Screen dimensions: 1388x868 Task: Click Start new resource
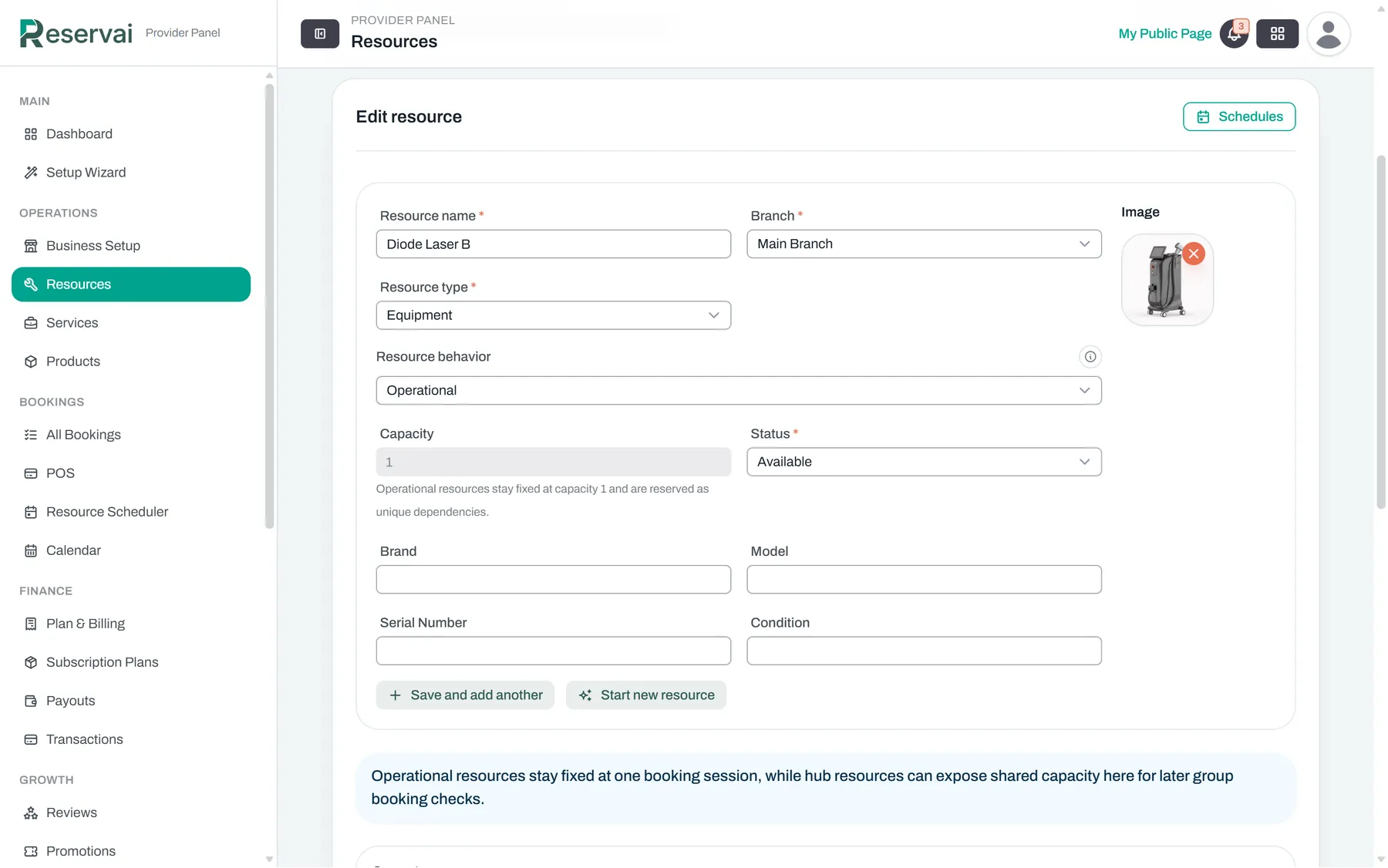point(646,695)
